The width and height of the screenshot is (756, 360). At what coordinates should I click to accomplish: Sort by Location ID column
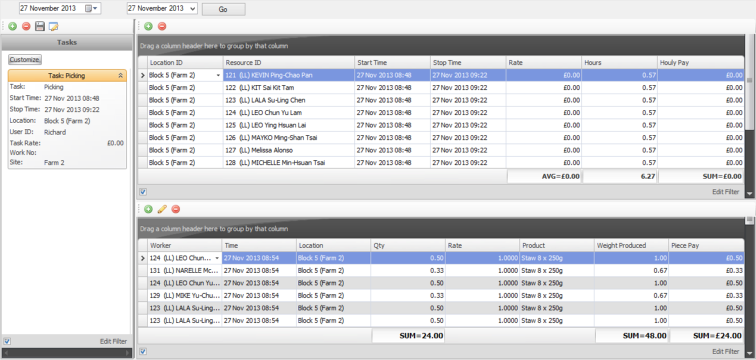pyautogui.click(x=185, y=63)
